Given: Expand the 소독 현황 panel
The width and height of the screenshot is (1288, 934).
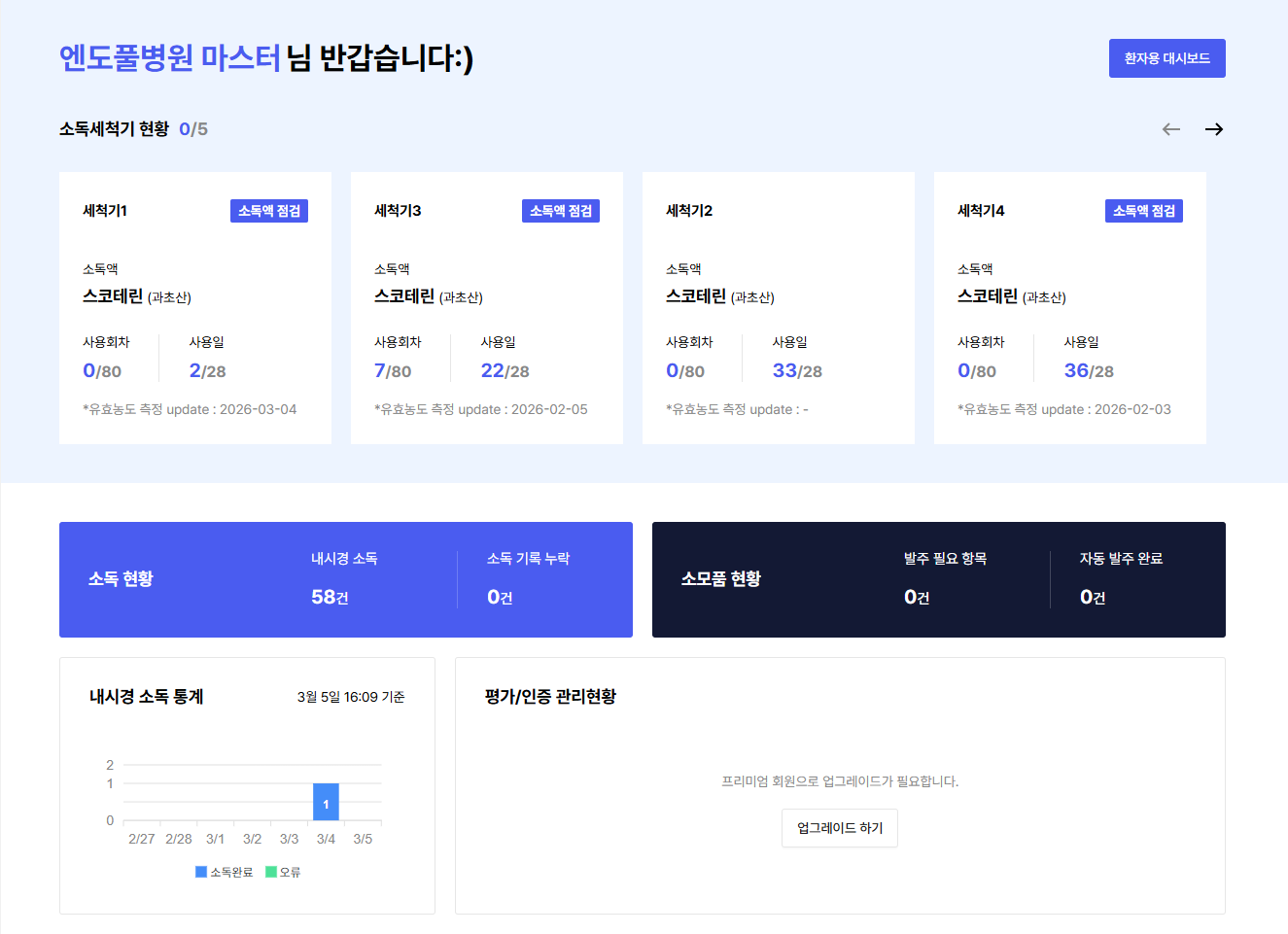Looking at the screenshot, I should pyautogui.click(x=120, y=579).
